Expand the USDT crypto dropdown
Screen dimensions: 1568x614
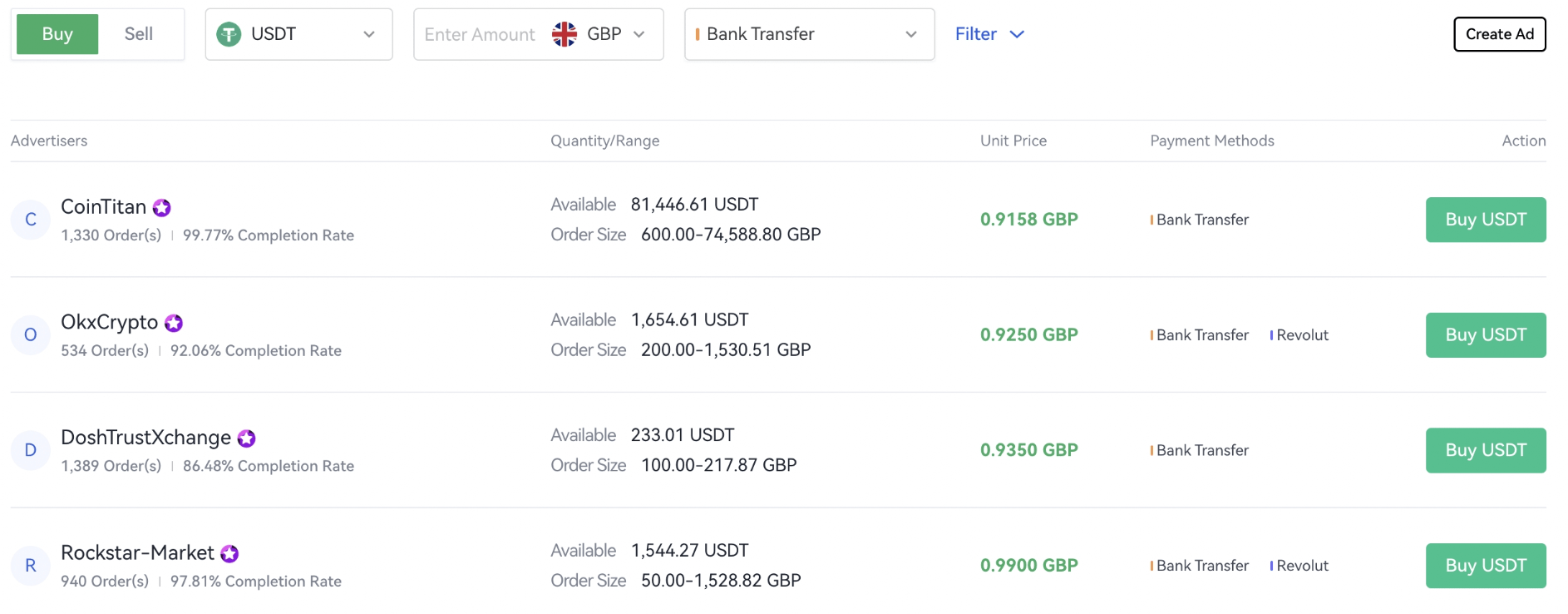tap(370, 34)
